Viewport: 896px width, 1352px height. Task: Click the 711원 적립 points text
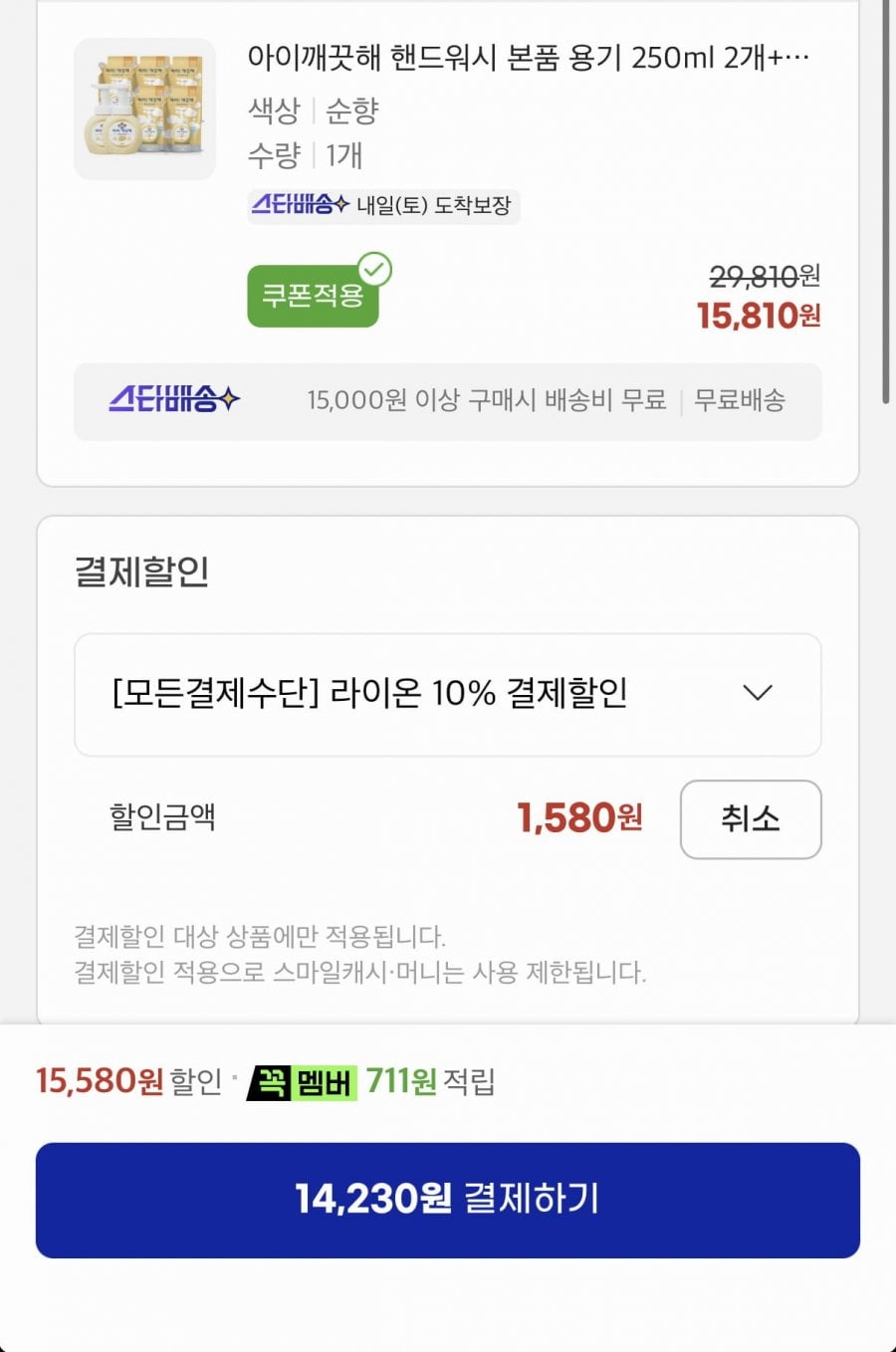[x=430, y=1081]
